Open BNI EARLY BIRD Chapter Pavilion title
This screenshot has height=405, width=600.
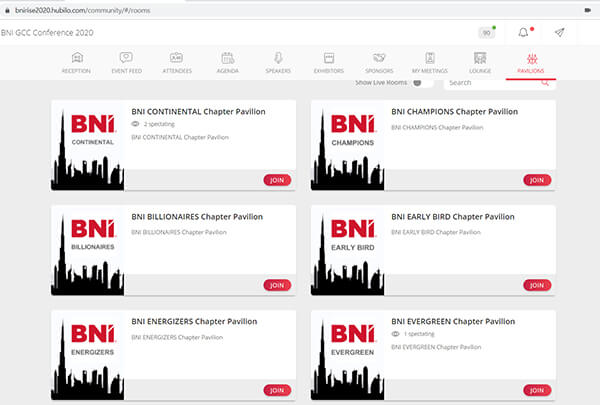click(453, 217)
